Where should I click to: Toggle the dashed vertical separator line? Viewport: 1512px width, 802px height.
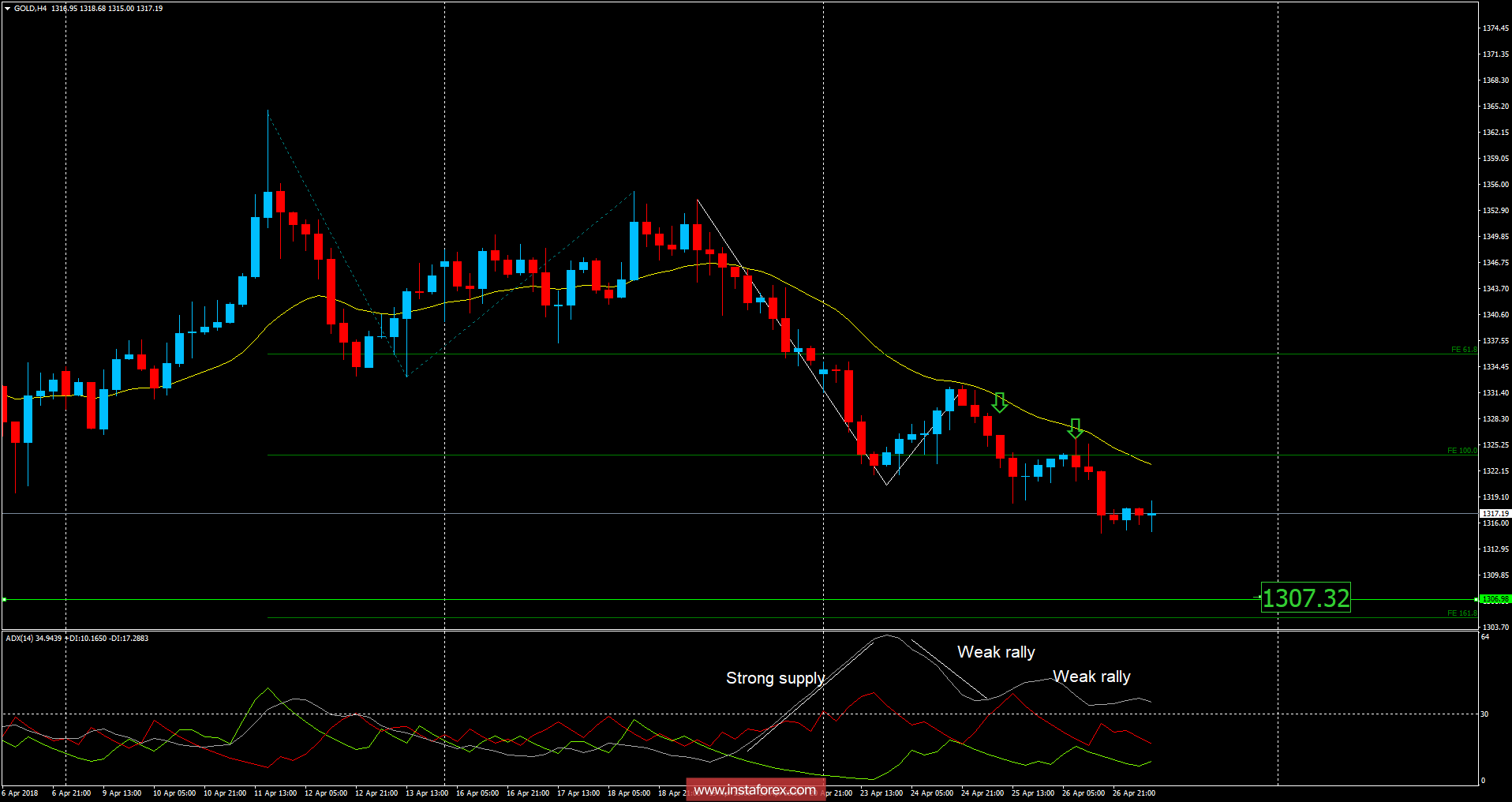[x=444, y=316]
